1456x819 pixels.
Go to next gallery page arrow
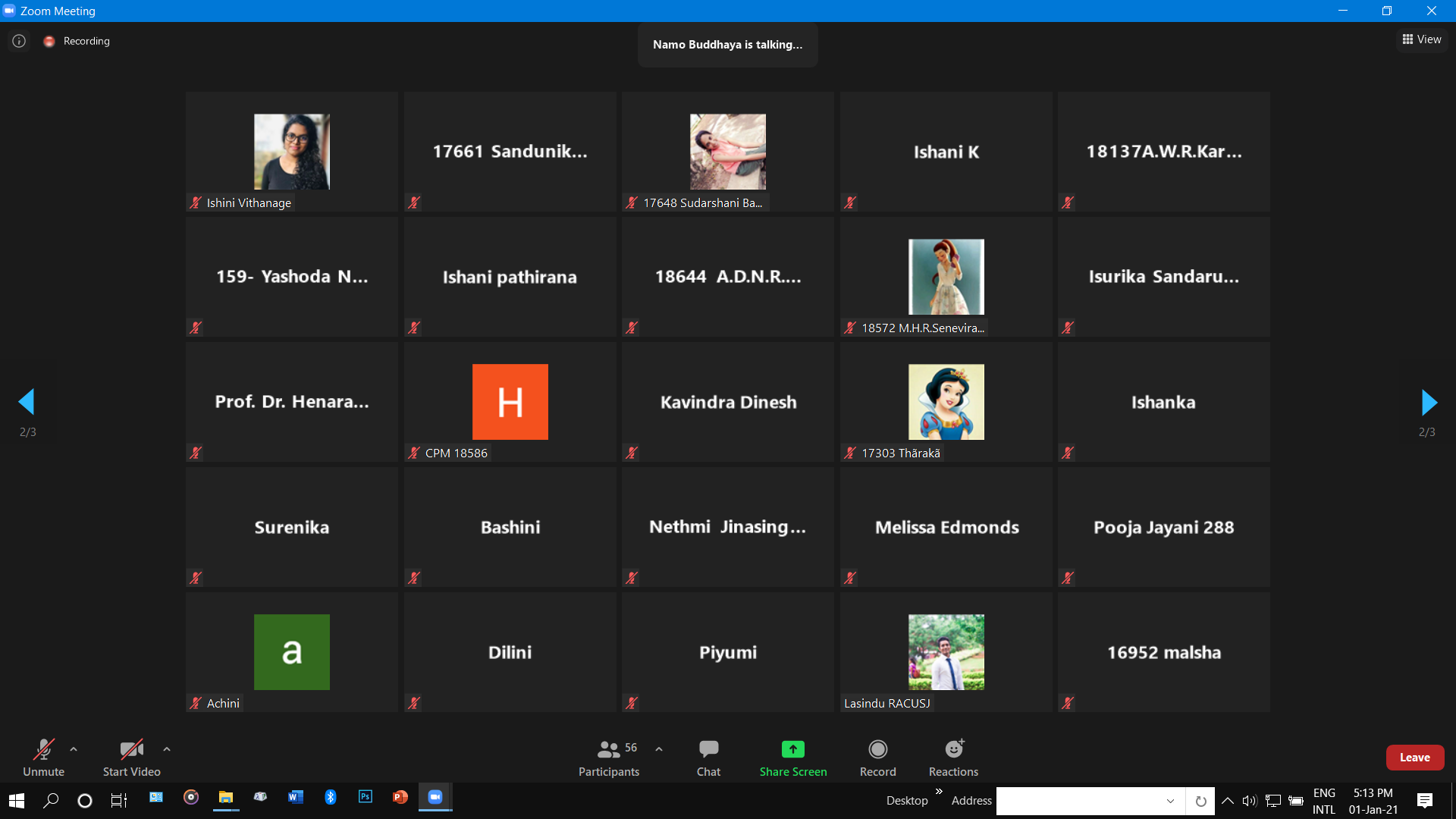(x=1429, y=402)
